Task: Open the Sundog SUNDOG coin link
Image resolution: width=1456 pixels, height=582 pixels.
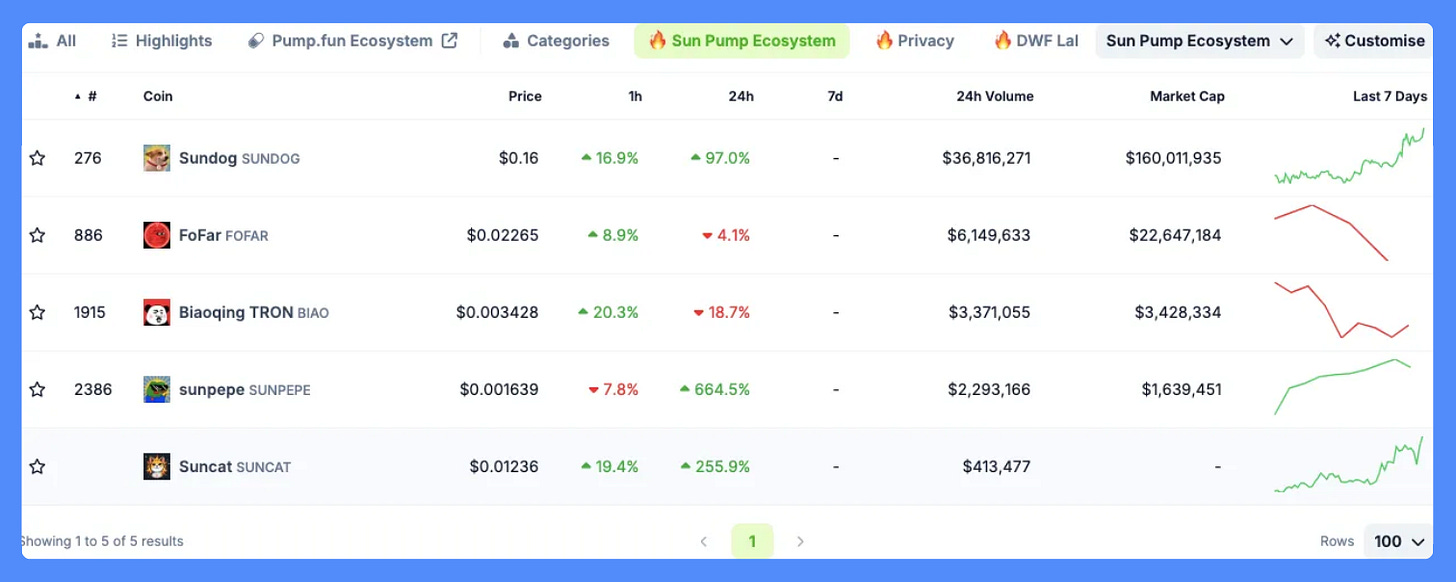Action: point(239,158)
